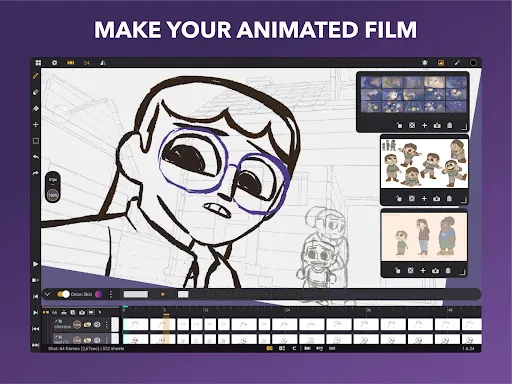Play the animation with play button
Viewport: 512px width, 384px height.
click(x=36, y=264)
